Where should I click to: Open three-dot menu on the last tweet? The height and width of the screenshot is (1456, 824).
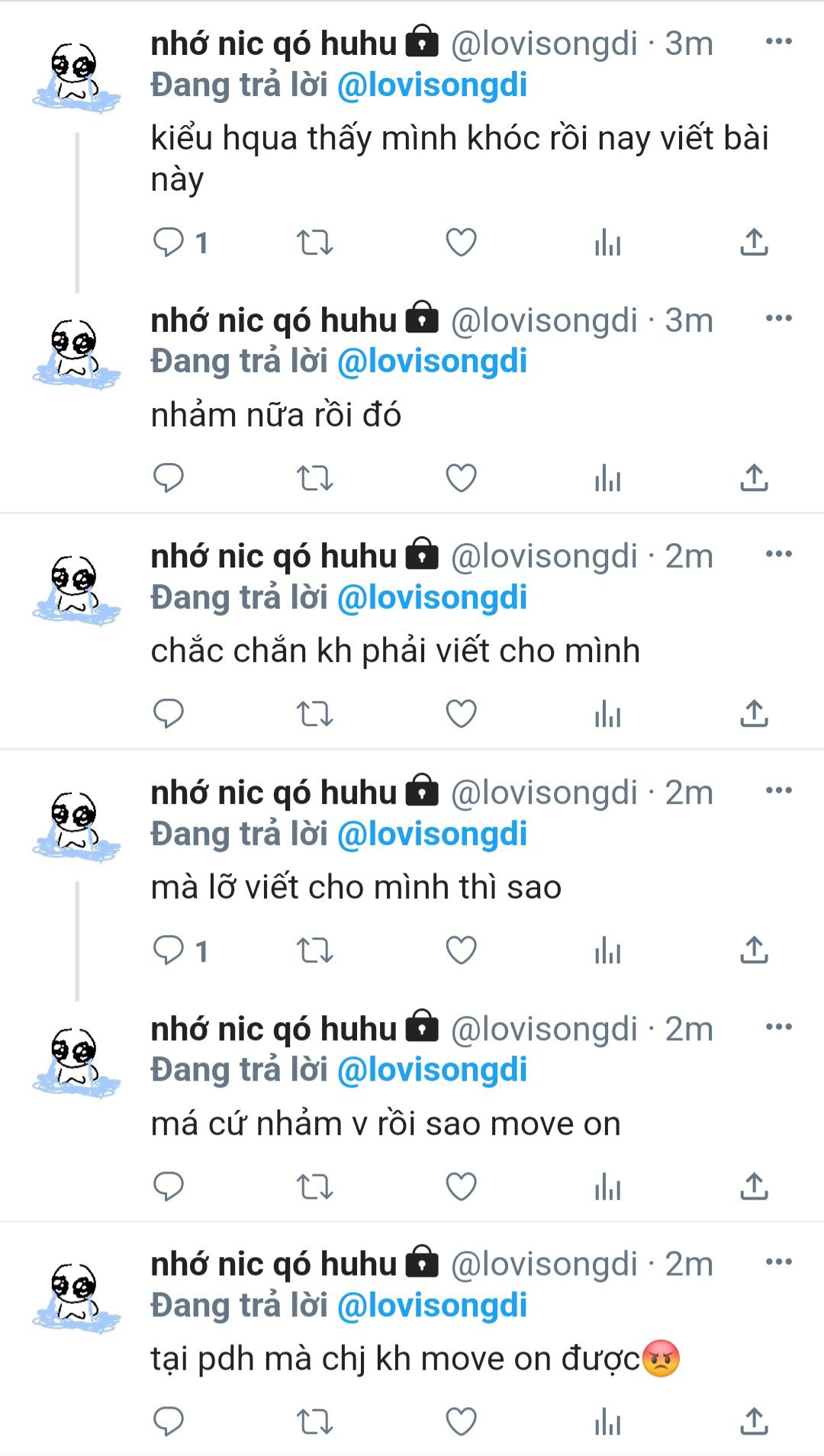(x=779, y=1262)
